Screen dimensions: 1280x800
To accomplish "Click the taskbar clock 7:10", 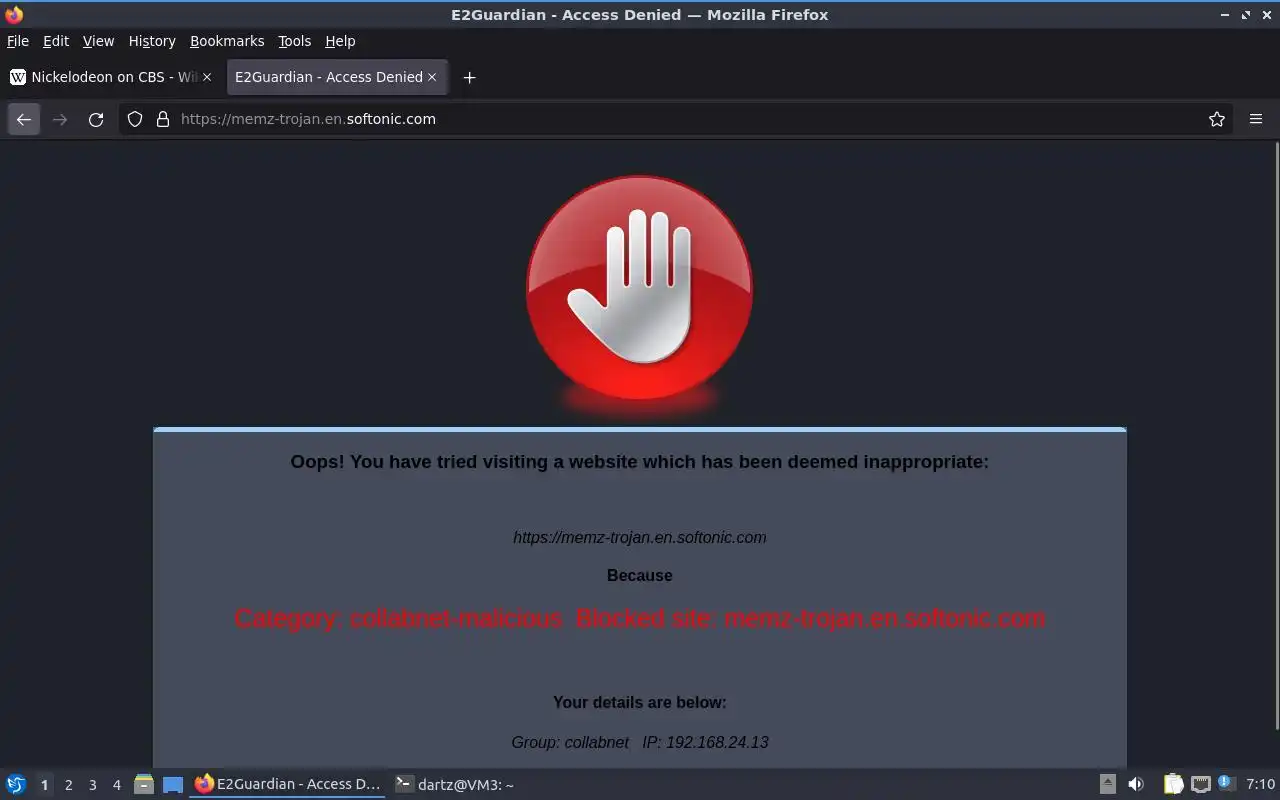I will click(x=1261, y=784).
